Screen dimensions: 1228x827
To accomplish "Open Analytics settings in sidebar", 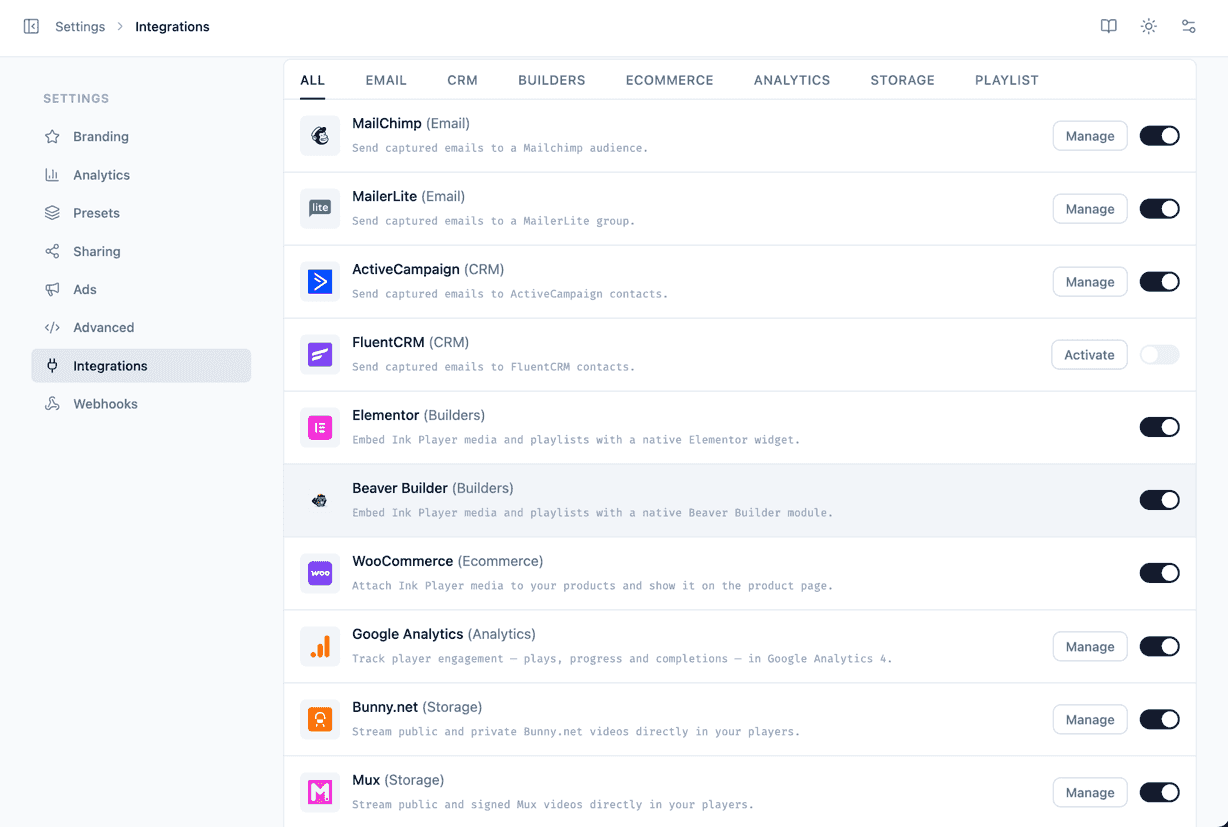I will click(141, 175).
